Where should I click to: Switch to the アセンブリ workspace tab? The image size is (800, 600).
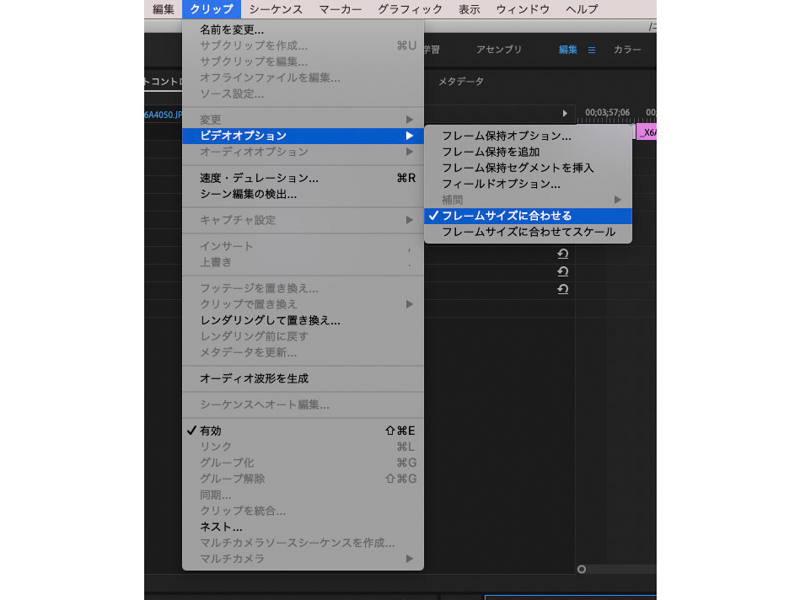pyautogui.click(x=498, y=48)
